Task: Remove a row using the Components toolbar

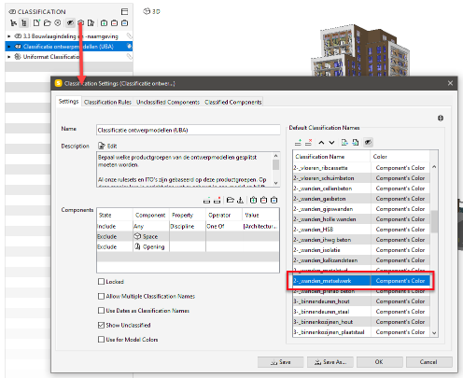Action: coord(217,200)
